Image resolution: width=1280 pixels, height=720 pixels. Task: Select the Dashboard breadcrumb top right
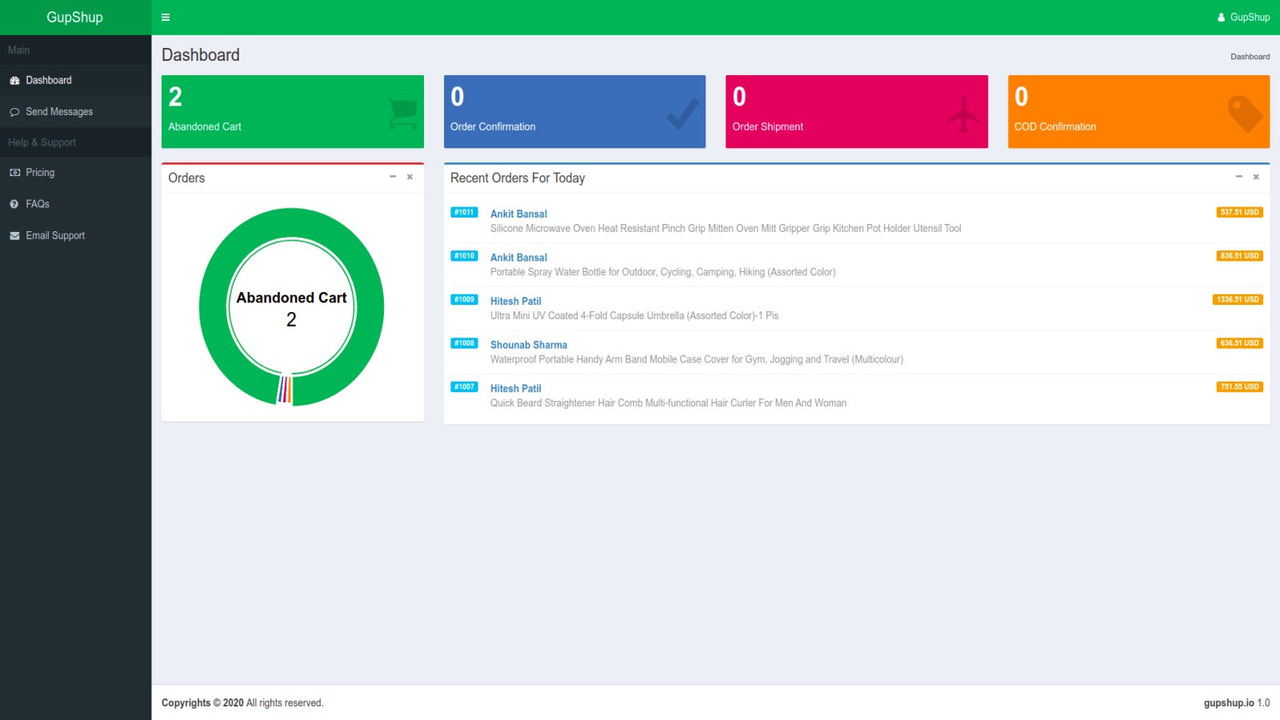[x=1249, y=57]
